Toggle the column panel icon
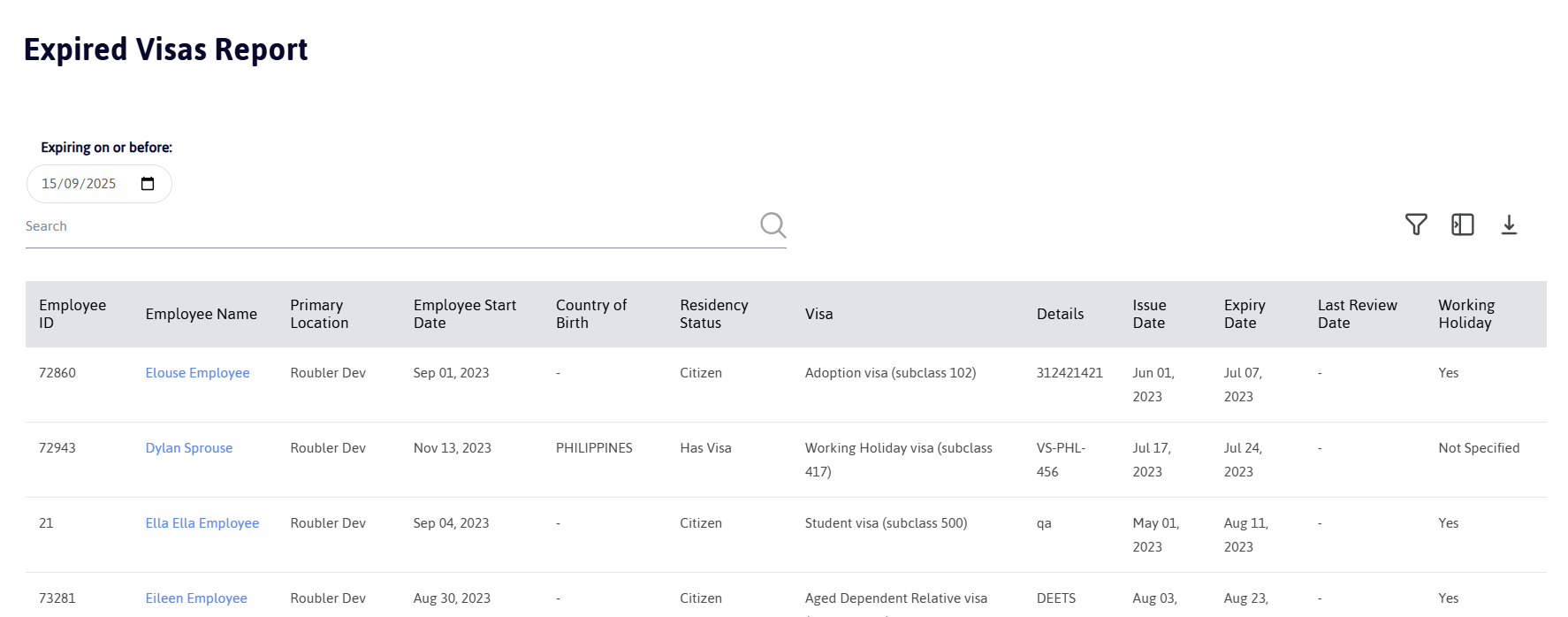Screen dimensions: 1568x617 click(1463, 225)
